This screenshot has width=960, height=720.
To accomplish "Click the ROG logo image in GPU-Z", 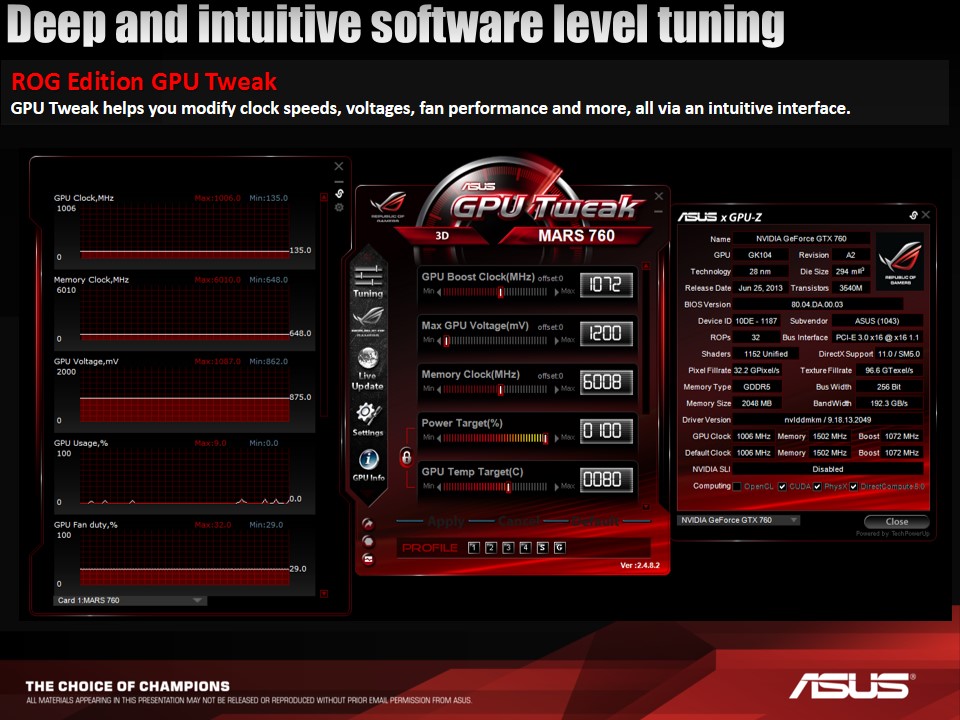I will (x=900, y=261).
